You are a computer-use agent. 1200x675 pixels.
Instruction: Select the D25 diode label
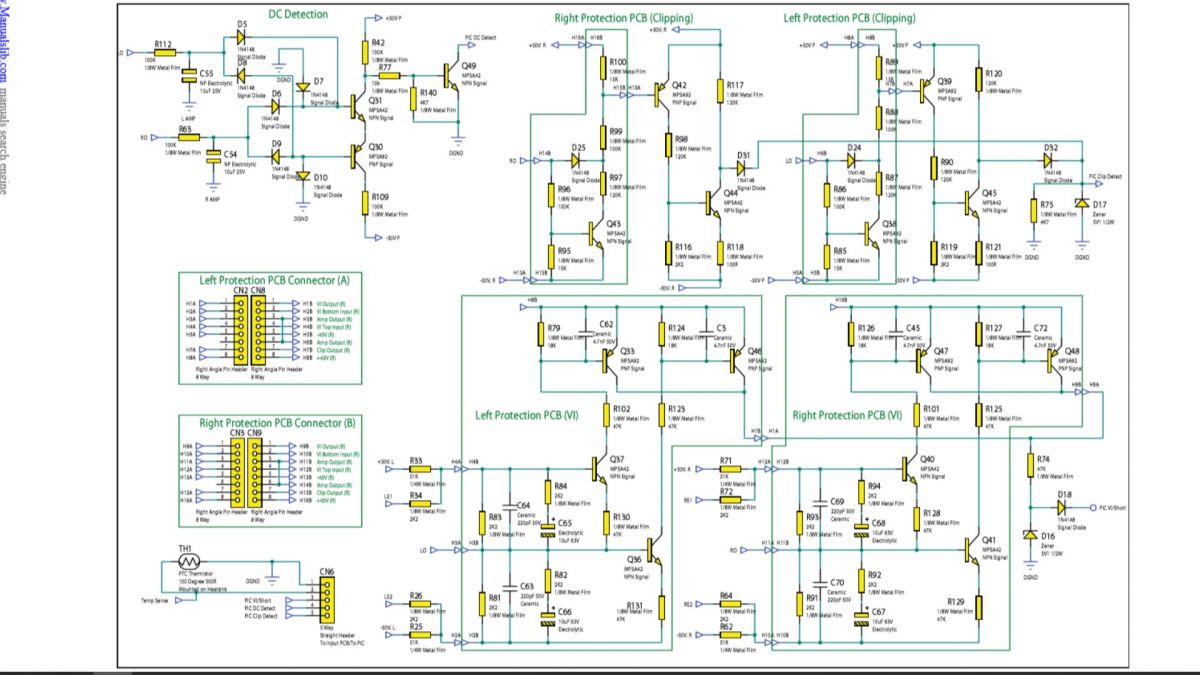pyautogui.click(x=578, y=148)
